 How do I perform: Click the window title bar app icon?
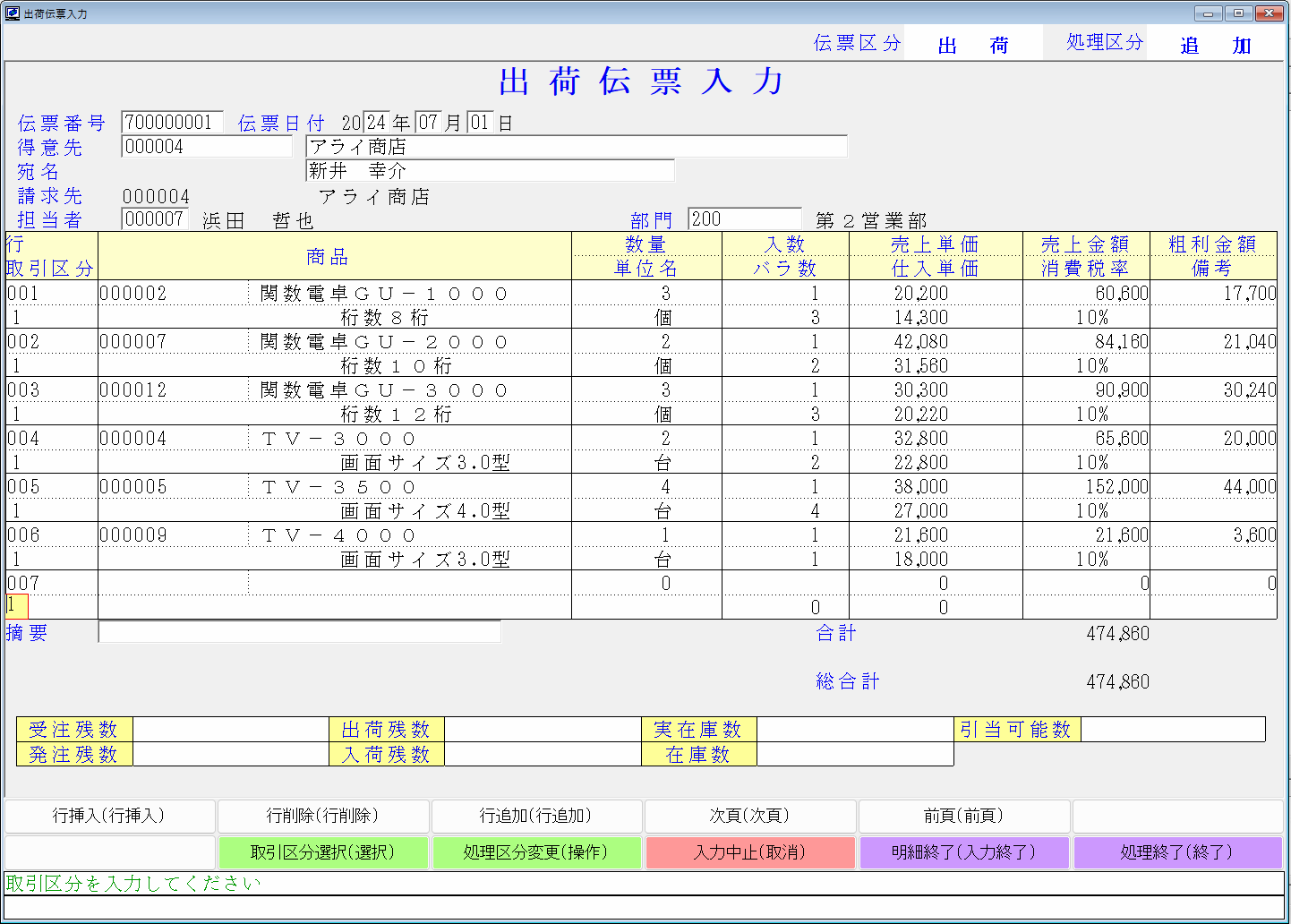(x=13, y=13)
